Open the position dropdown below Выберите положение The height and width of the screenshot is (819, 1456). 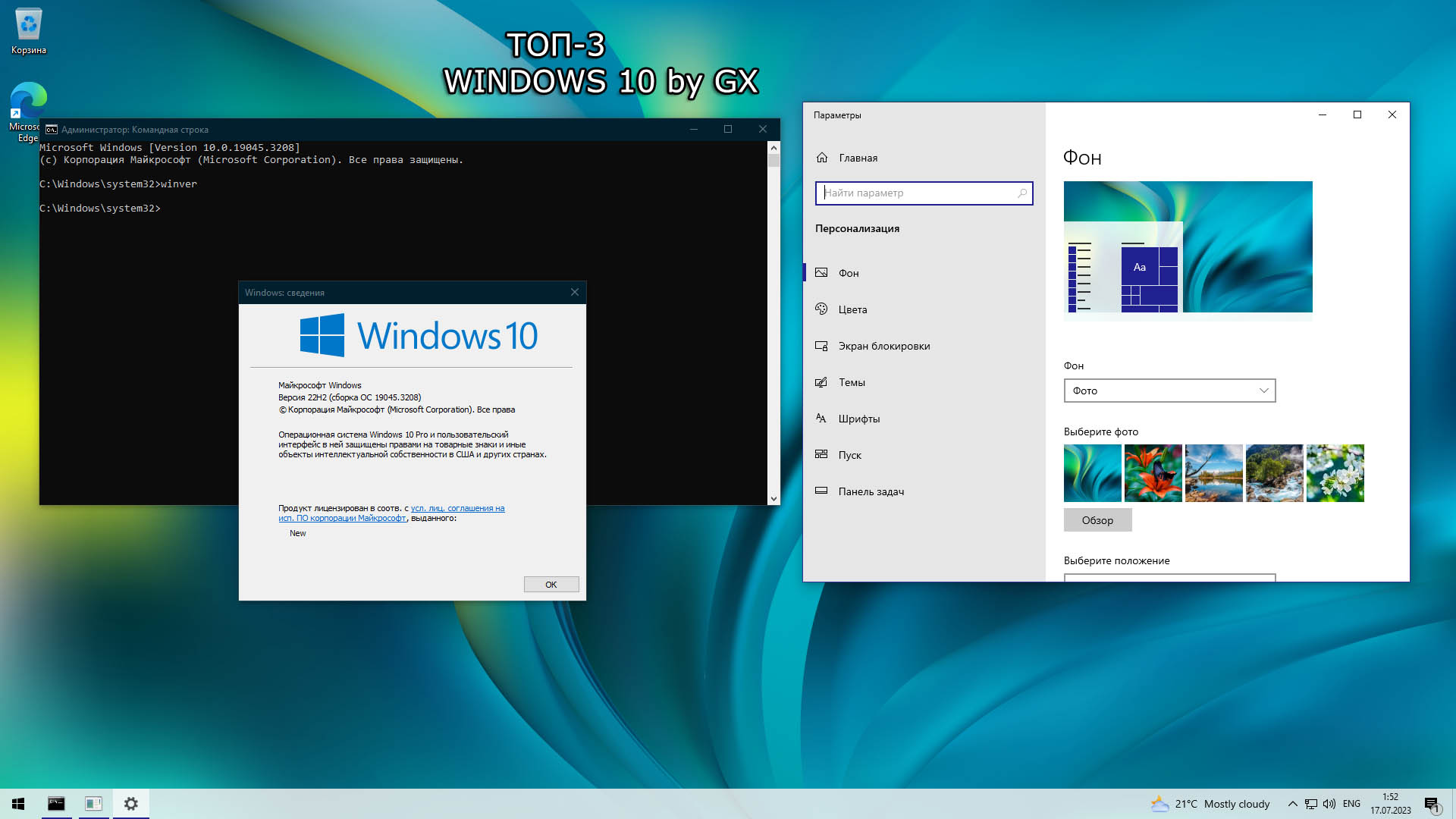pyautogui.click(x=1169, y=577)
